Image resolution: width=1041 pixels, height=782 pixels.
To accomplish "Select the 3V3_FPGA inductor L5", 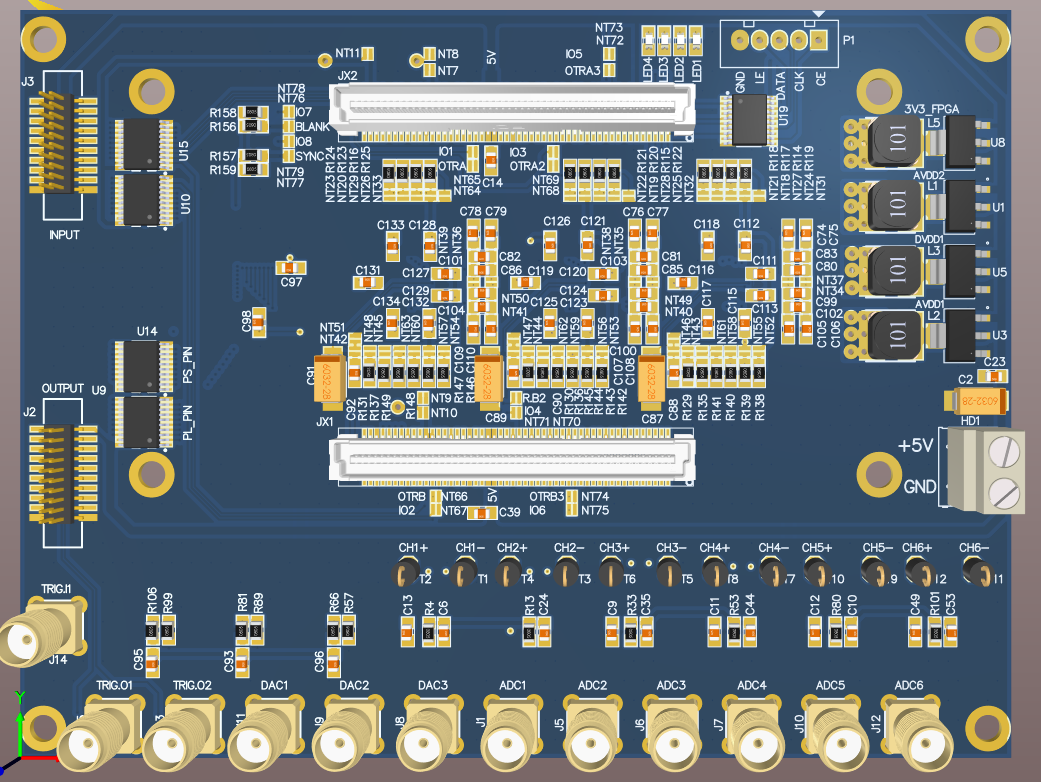I will 895,138.
